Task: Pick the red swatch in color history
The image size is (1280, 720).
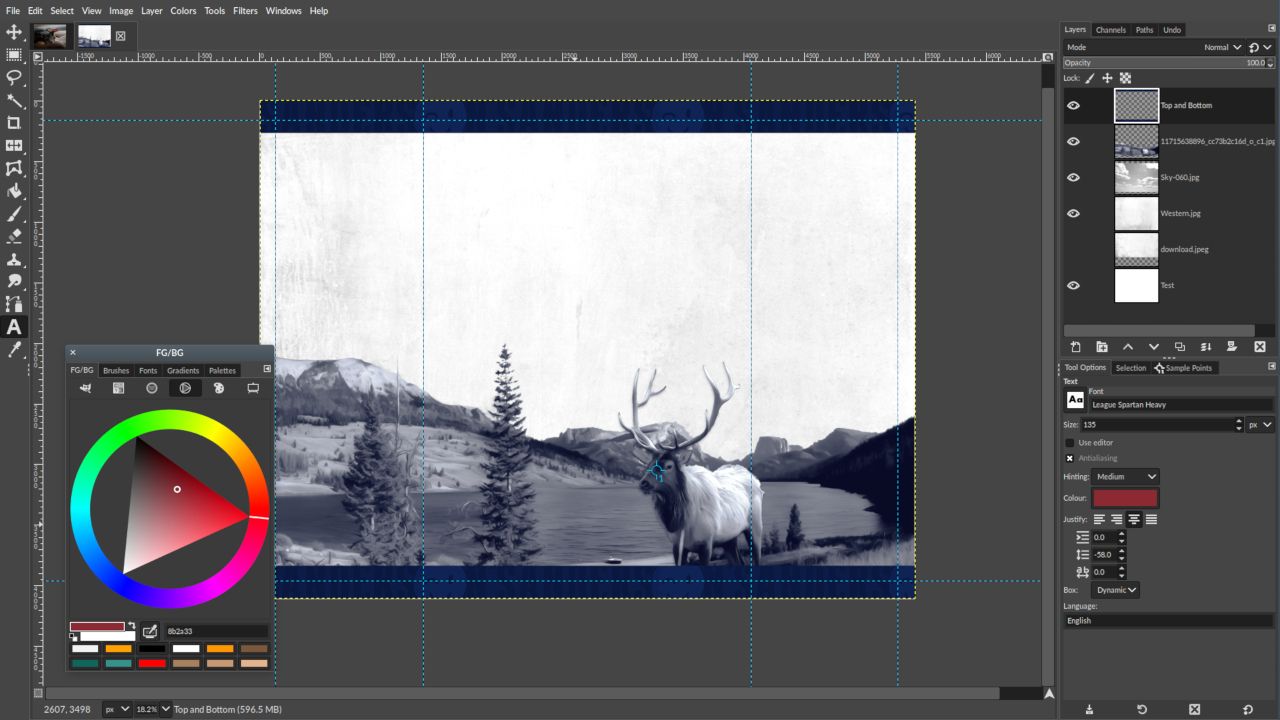Action: pyautogui.click(x=152, y=663)
